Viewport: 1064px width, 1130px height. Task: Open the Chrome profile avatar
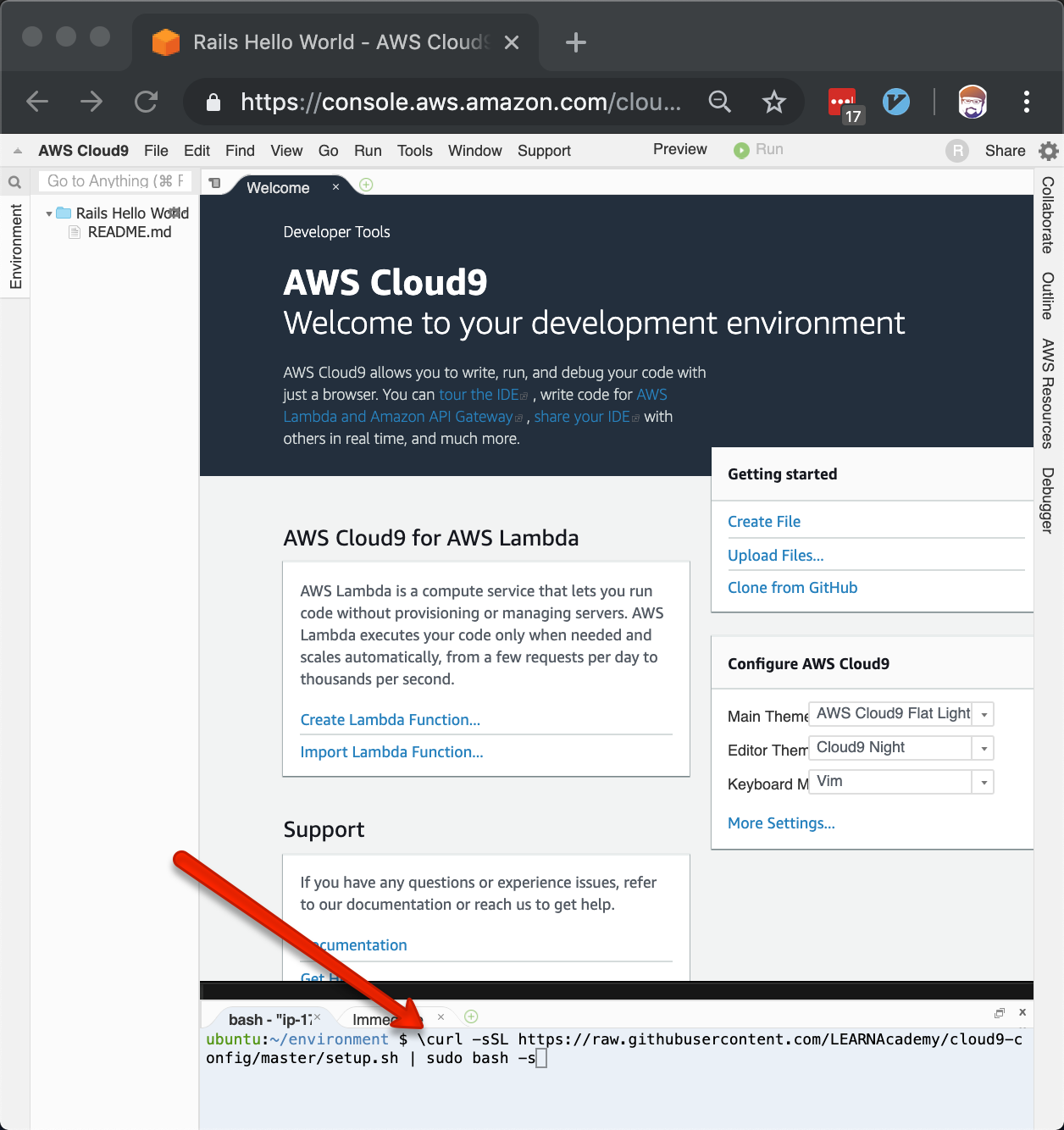pos(973,102)
